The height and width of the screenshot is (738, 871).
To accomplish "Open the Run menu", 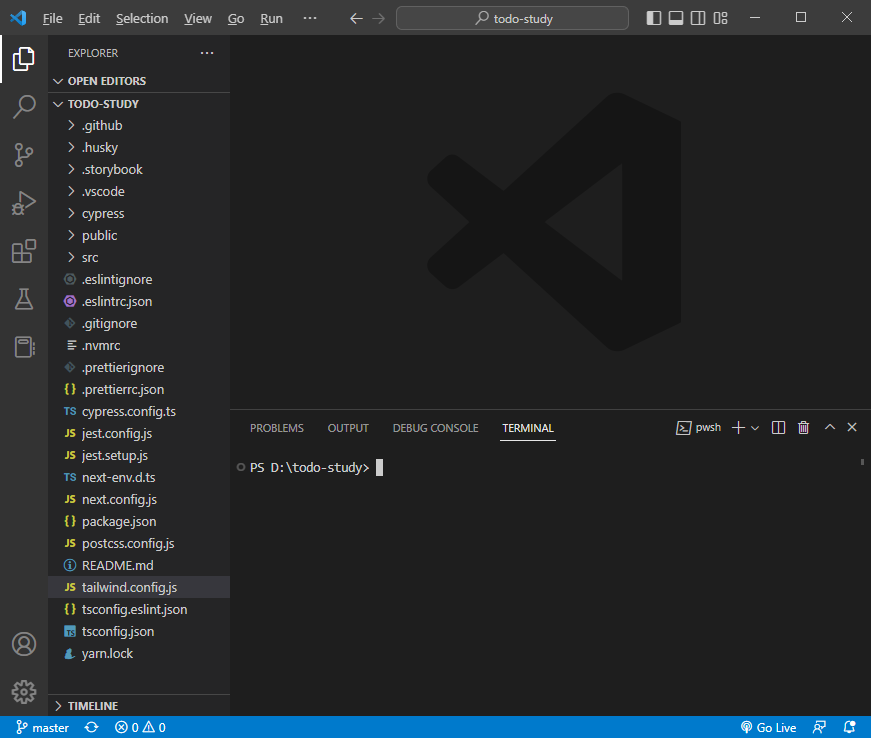I will [x=271, y=18].
